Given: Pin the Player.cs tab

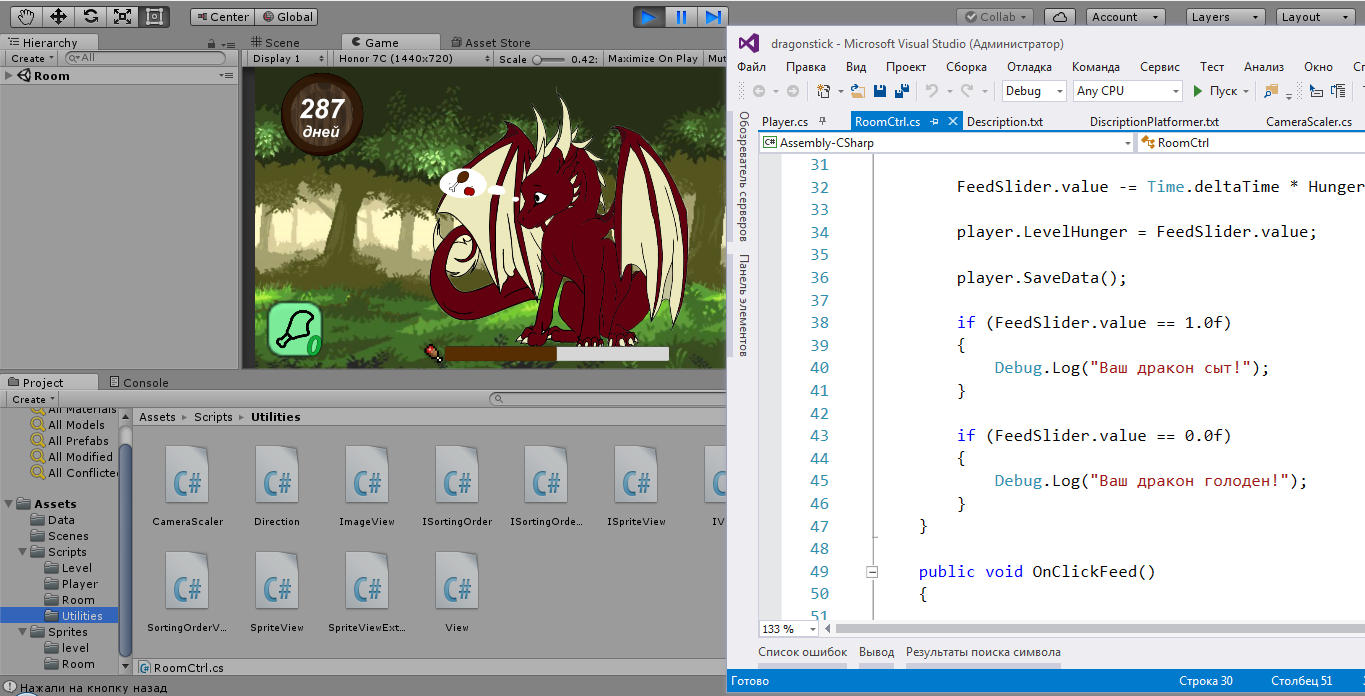Looking at the screenshot, I should (x=823, y=122).
